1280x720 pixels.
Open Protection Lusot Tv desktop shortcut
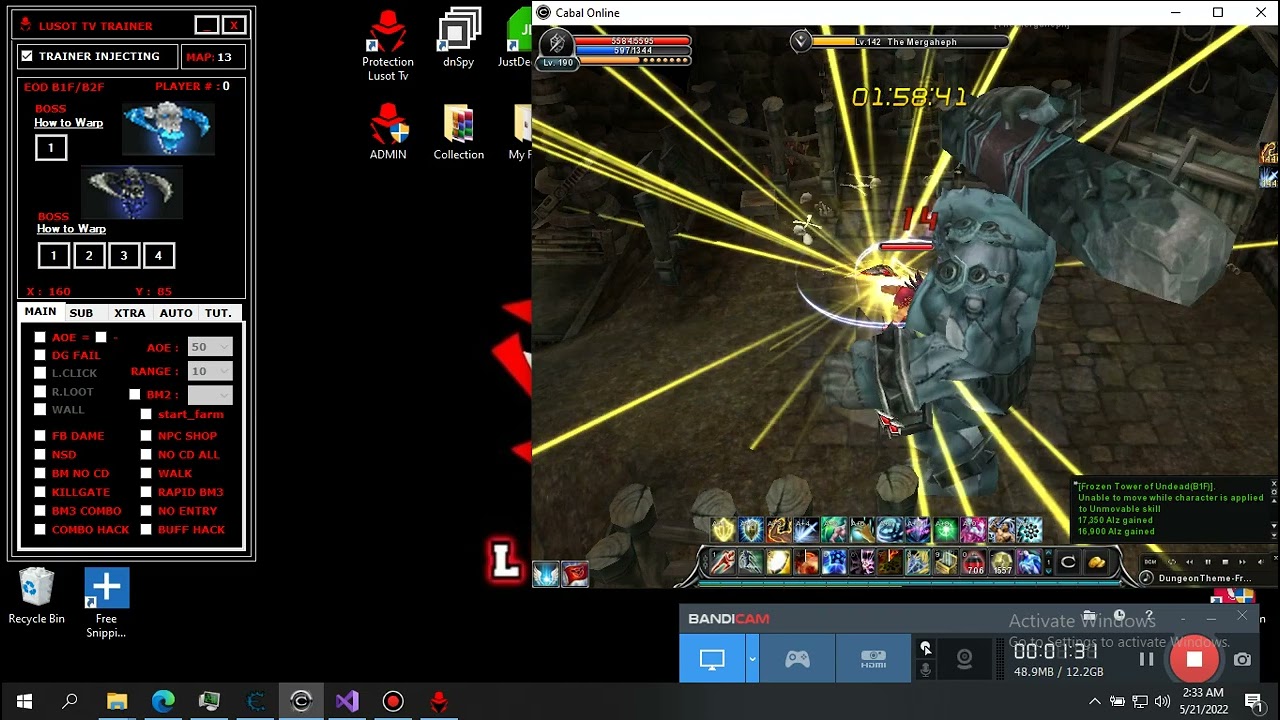tap(388, 46)
